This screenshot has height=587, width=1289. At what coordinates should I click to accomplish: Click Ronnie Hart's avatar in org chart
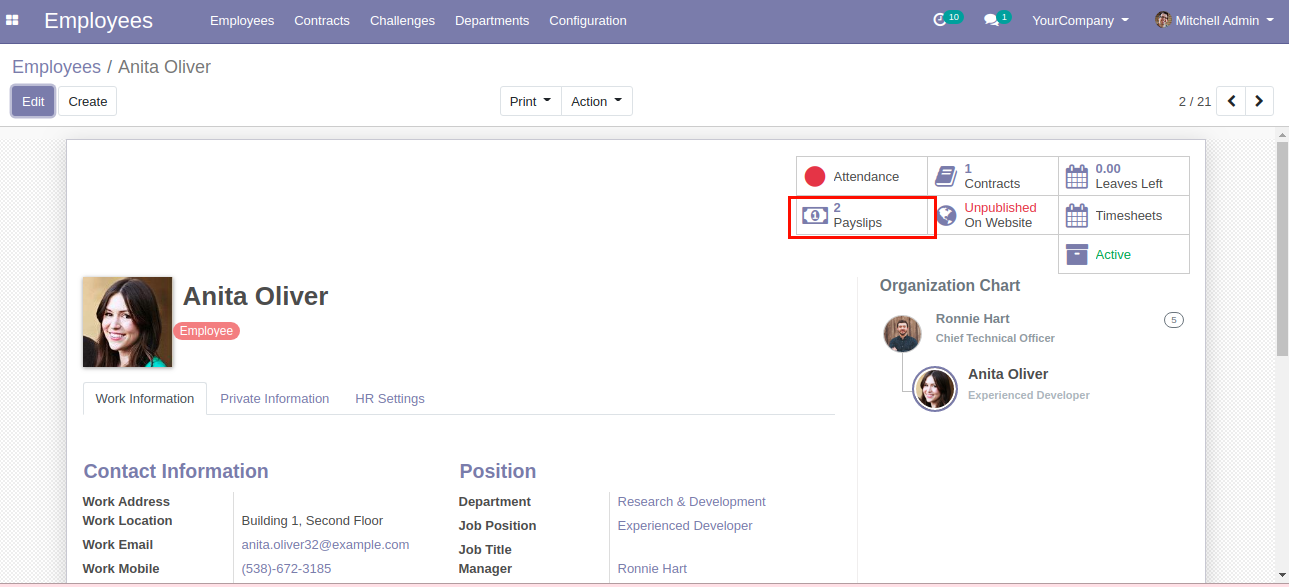902,333
